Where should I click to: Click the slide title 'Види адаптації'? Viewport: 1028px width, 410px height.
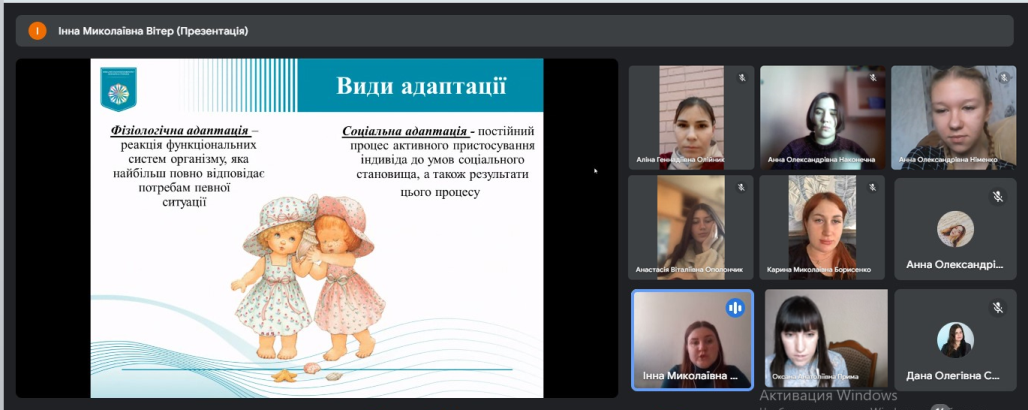point(421,86)
